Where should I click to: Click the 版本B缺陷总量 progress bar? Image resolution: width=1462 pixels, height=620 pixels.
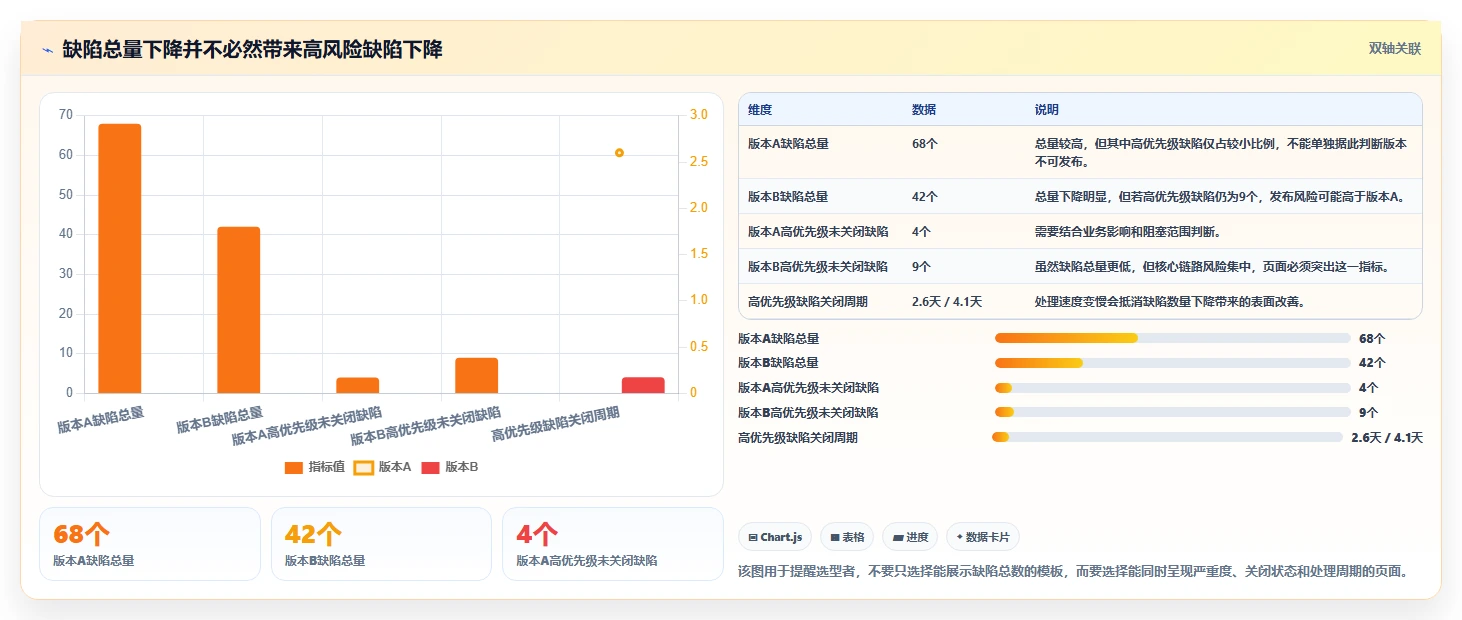[x=1172, y=362]
